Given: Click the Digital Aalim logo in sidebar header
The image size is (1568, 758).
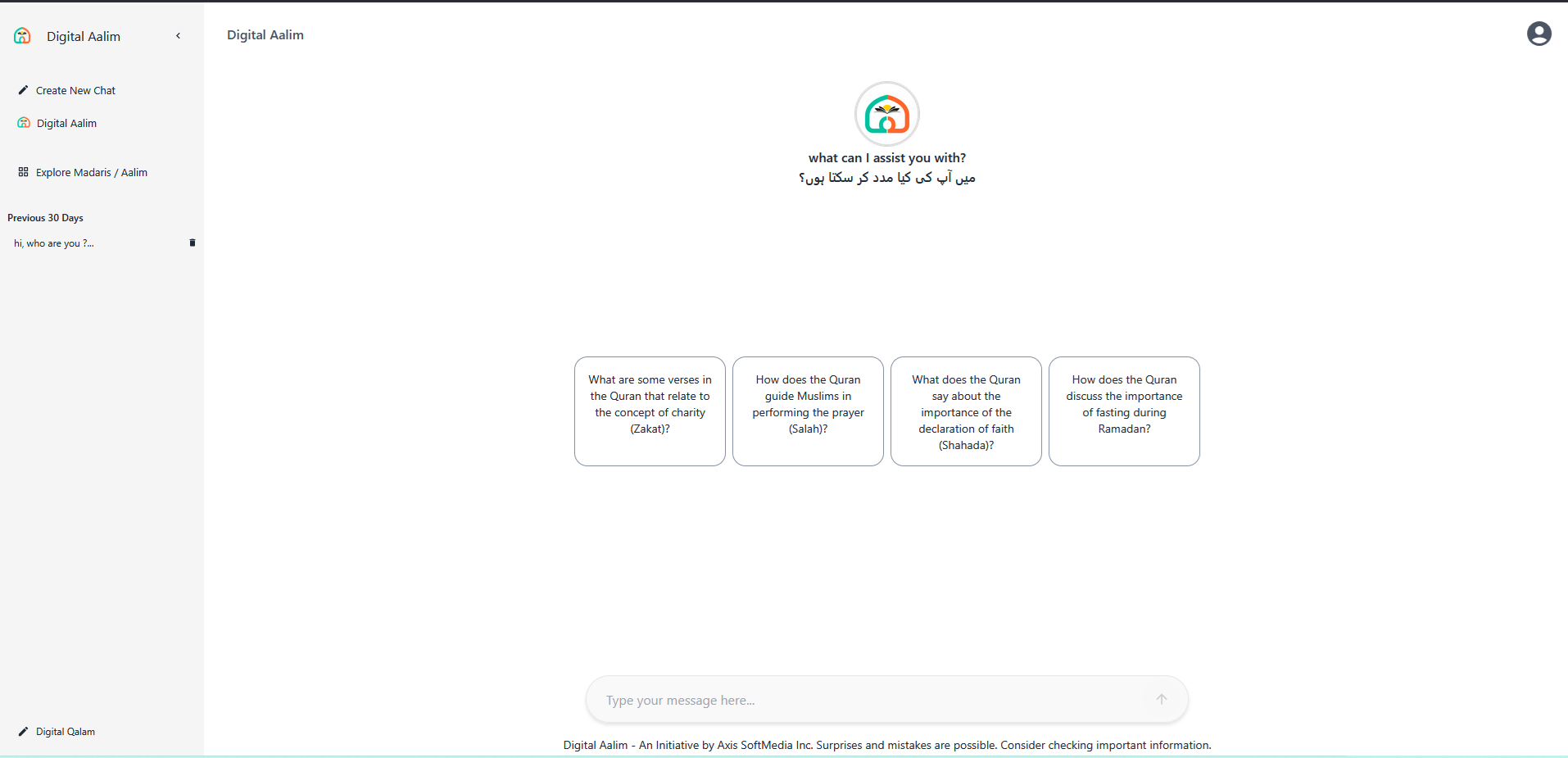Looking at the screenshot, I should coord(22,36).
